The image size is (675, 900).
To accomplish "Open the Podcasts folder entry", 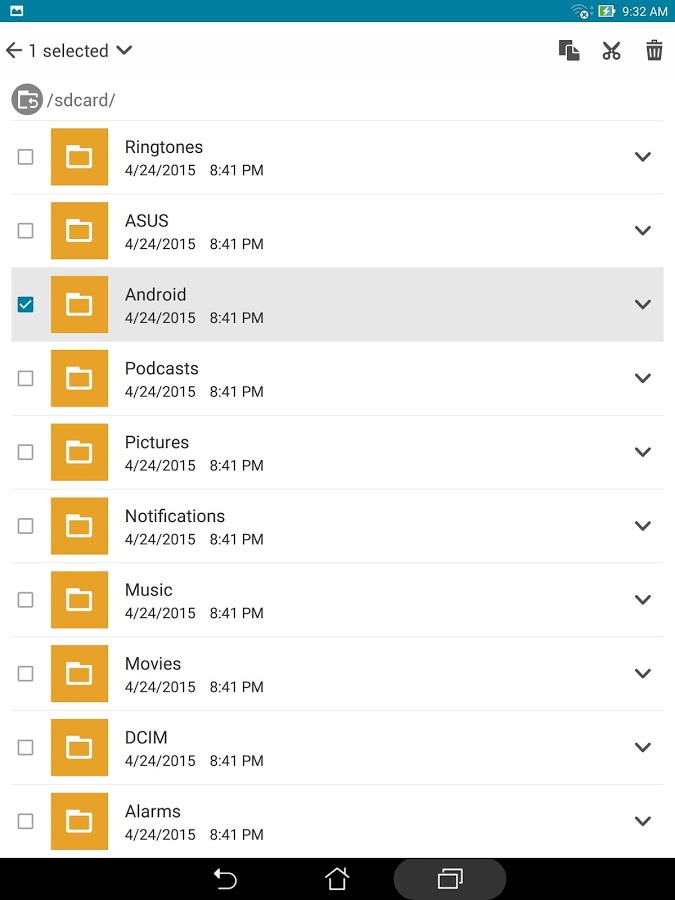I will (338, 379).
